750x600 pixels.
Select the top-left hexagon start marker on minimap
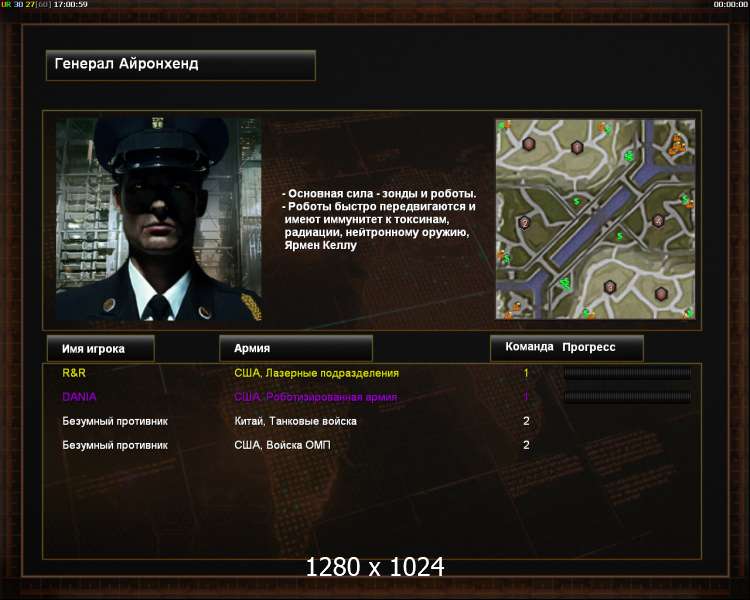[x=528, y=144]
